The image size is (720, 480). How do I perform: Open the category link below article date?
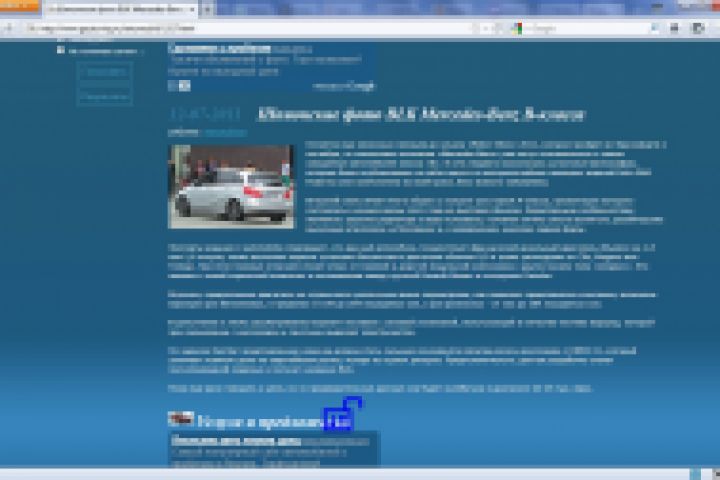[x=225, y=133]
